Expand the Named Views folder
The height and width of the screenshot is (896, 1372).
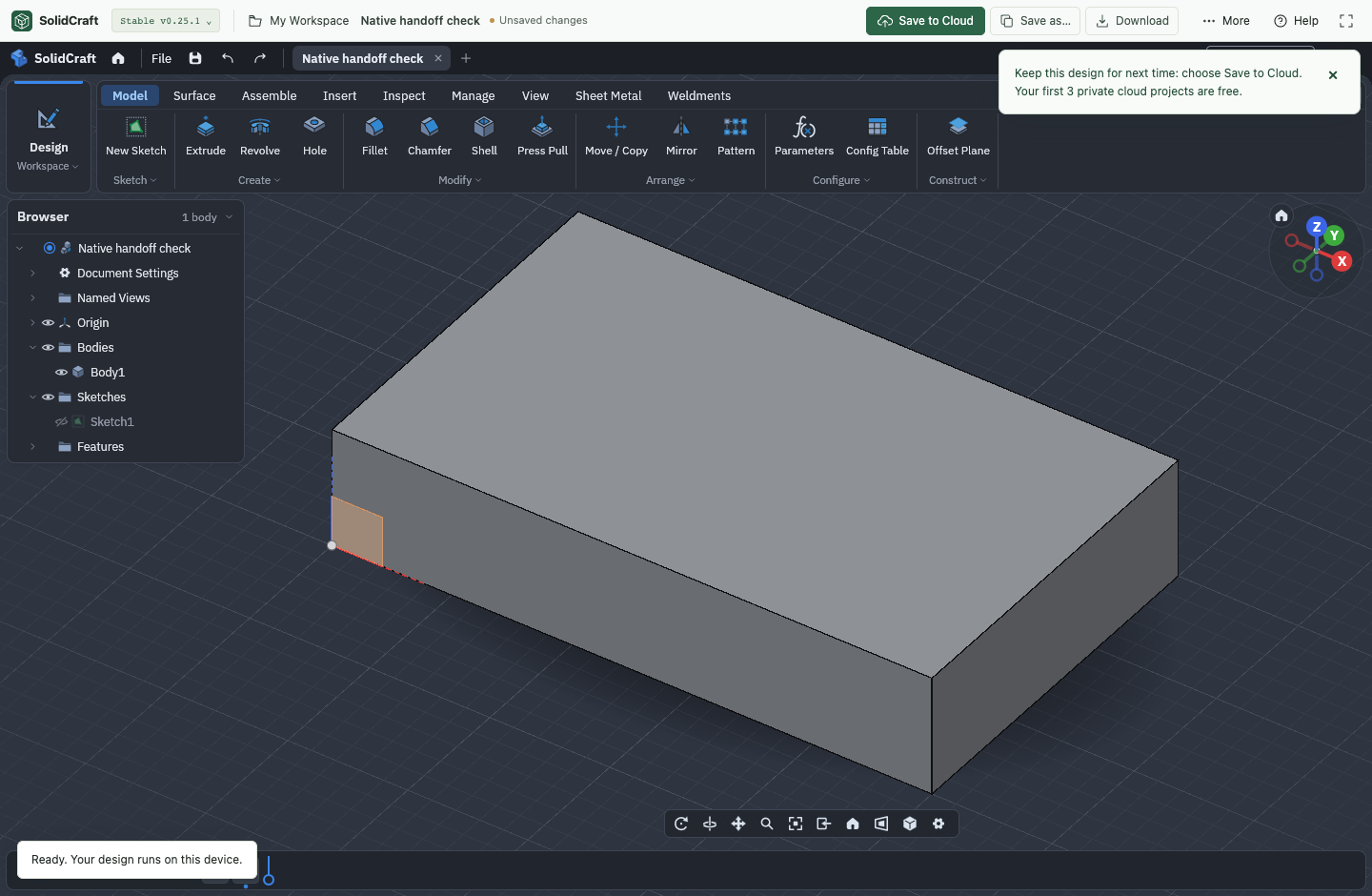[32, 298]
